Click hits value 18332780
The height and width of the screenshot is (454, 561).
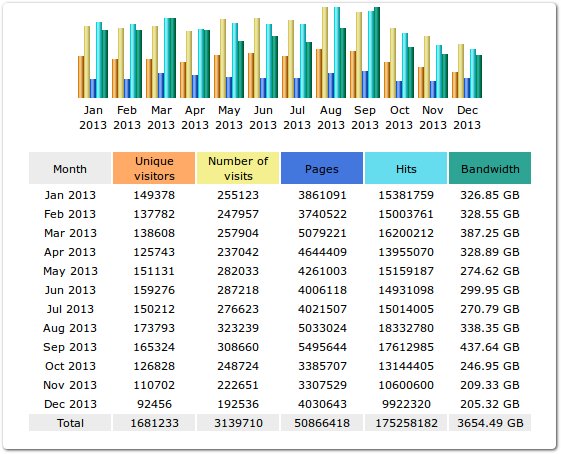(406, 328)
